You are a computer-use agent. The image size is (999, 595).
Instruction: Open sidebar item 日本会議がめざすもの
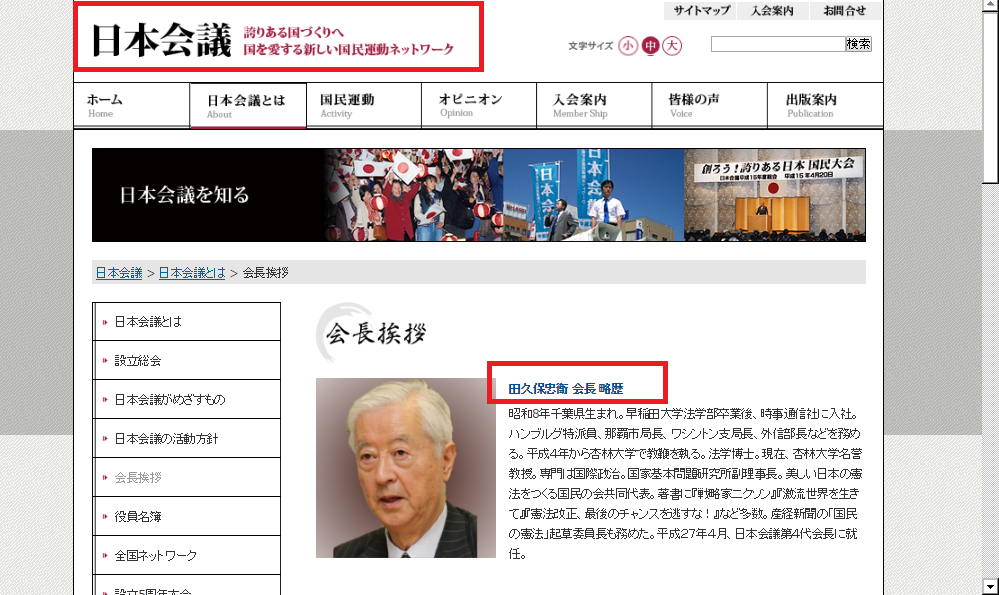186,399
